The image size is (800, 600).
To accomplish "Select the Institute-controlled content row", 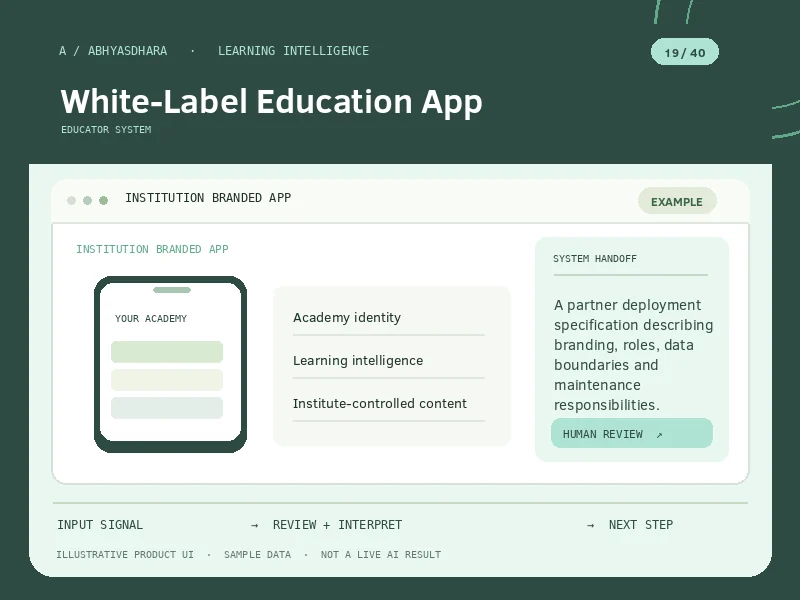I will pos(389,405).
